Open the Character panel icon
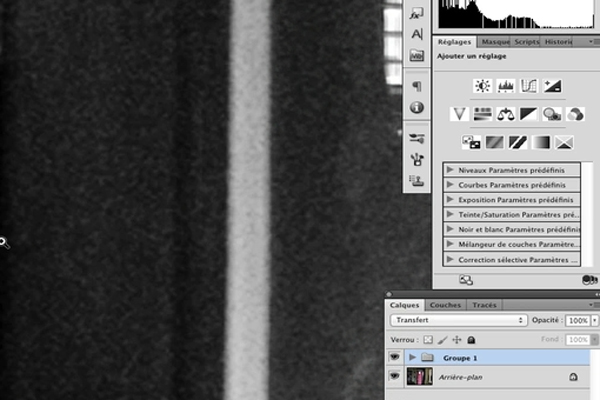This screenshot has height=400, width=600. 417,34
